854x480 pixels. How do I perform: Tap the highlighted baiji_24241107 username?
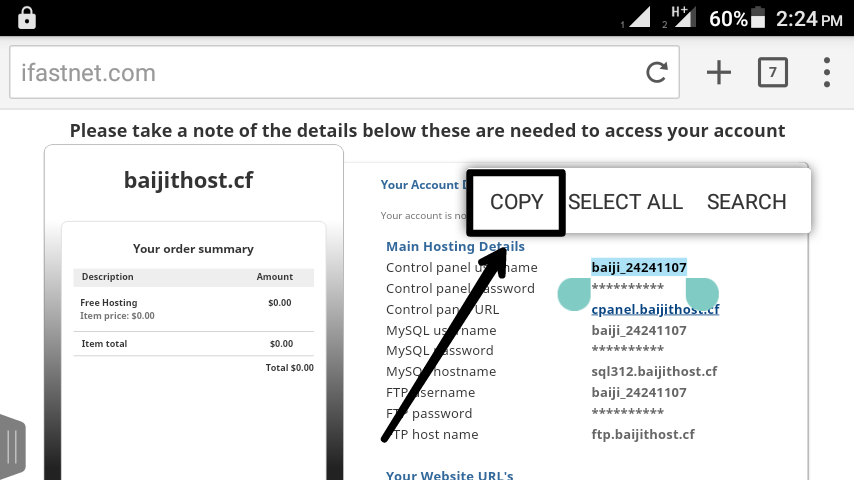click(x=639, y=267)
